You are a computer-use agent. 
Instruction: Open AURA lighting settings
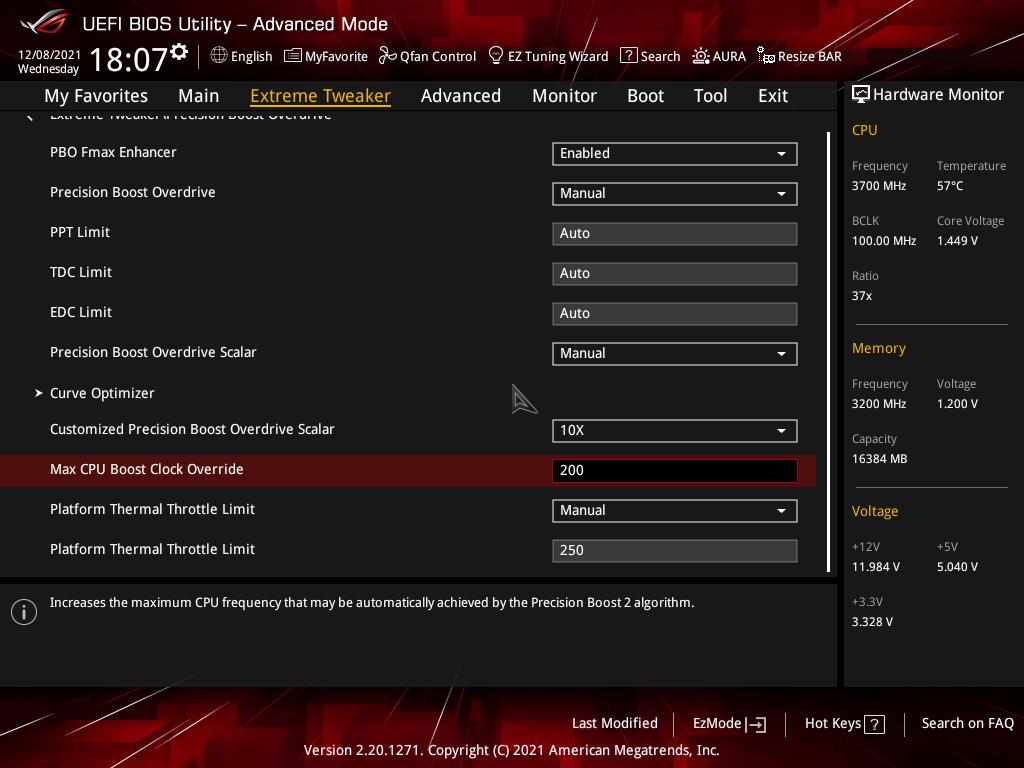719,56
